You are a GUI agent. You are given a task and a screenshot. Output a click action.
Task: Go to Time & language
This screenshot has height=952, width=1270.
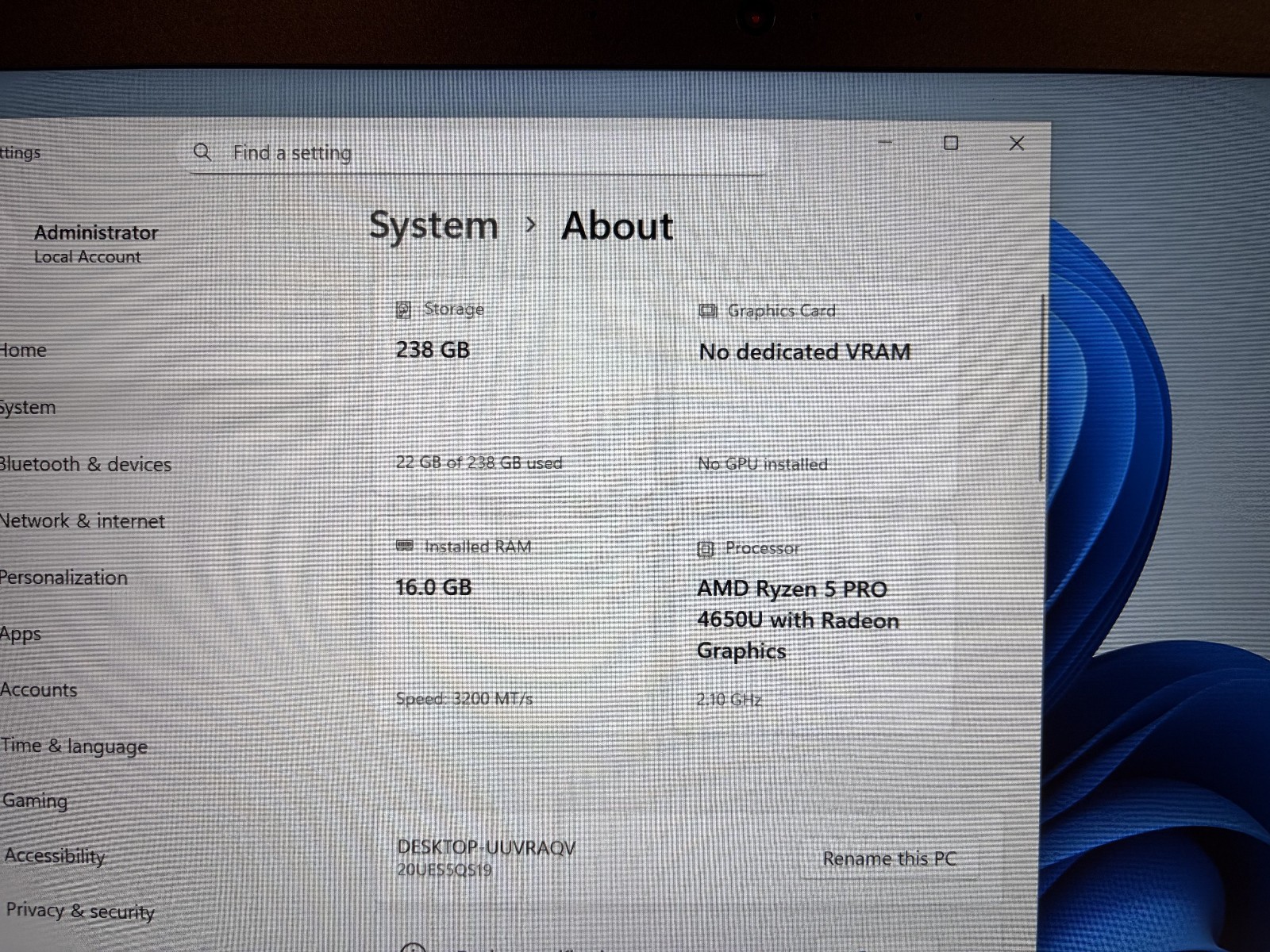75,746
